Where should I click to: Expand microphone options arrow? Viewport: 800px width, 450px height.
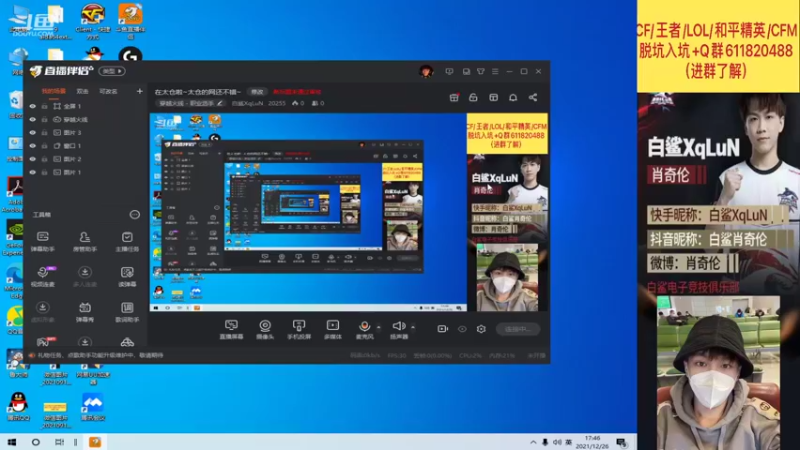tap(378, 327)
